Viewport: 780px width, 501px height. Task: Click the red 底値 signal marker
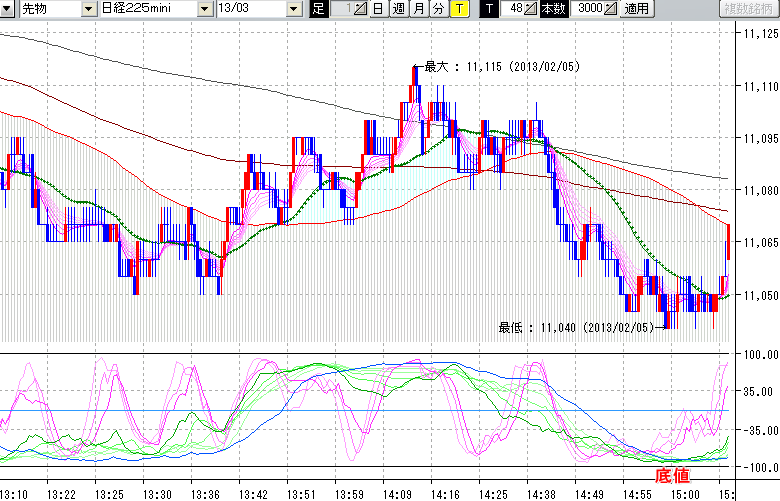[671, 474]
